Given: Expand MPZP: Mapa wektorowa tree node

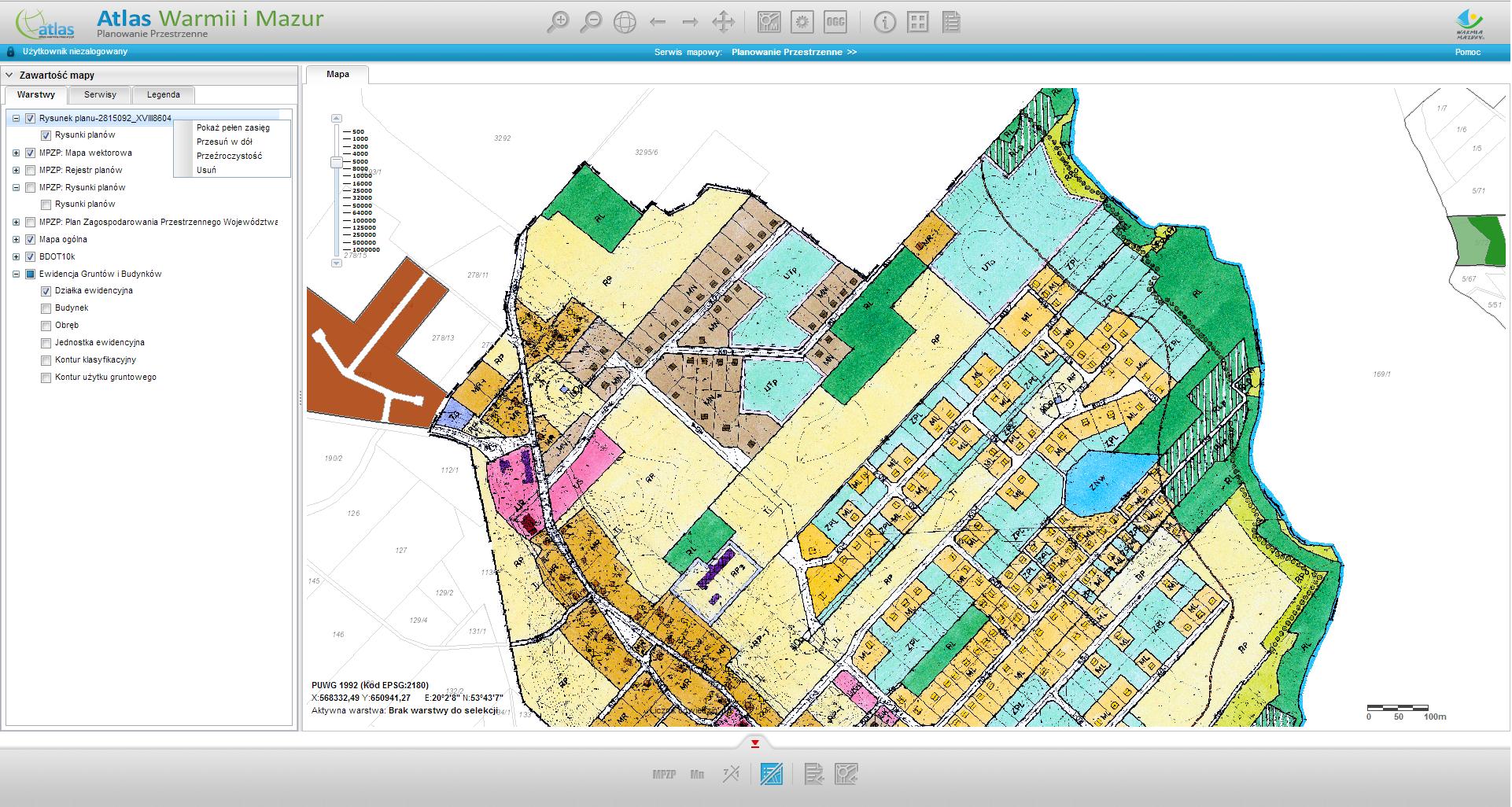Looking at the screenshot, I should (16, 153).
